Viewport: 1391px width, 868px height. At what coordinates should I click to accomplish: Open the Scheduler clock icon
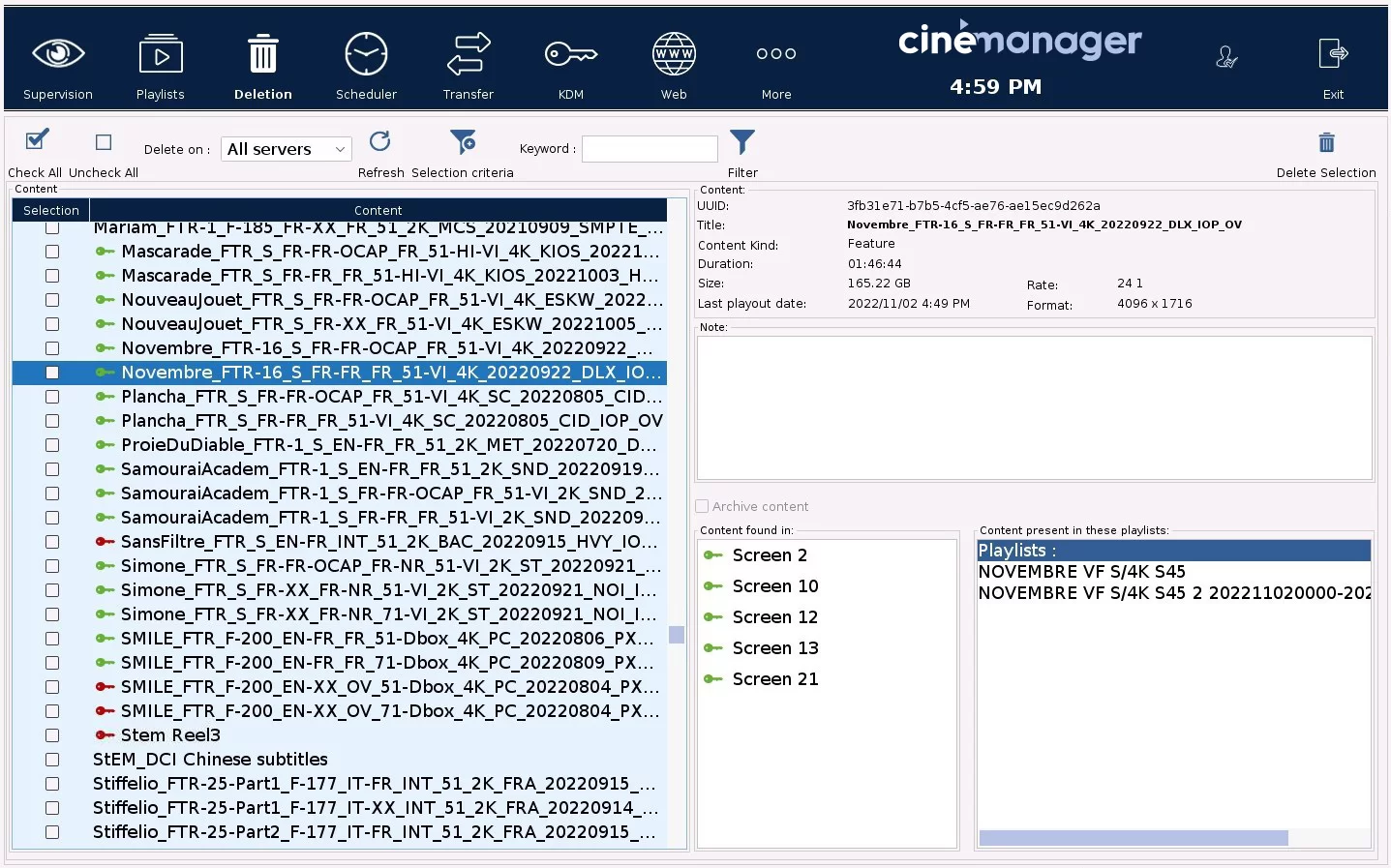pos(366,55)
